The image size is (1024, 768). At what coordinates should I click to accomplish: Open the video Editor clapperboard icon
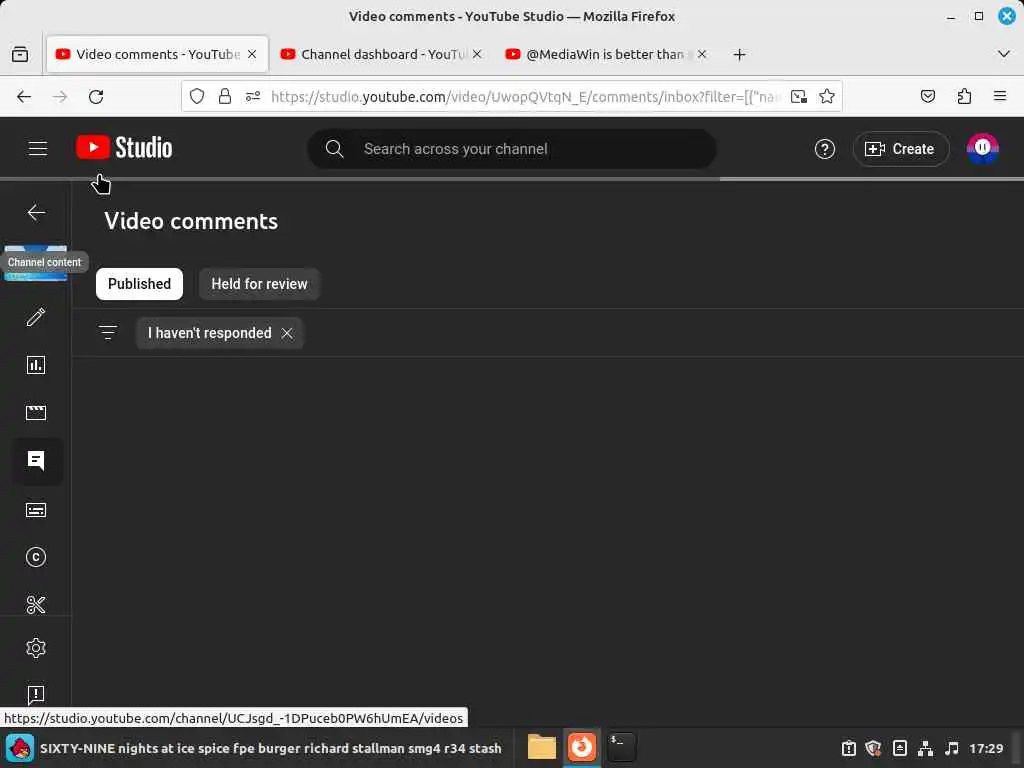(x=36, y=413)
